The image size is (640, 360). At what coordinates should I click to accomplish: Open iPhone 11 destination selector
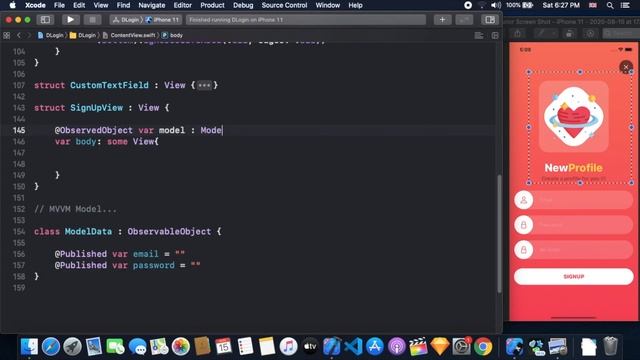coord(162,20)
